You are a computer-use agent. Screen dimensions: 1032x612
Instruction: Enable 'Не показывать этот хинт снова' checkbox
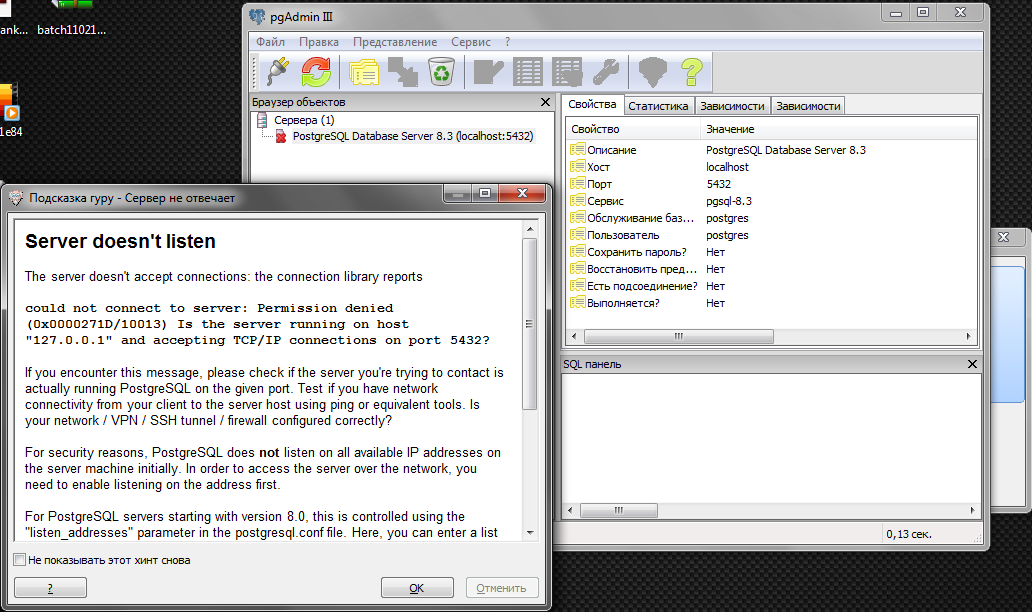coord(20,560)
